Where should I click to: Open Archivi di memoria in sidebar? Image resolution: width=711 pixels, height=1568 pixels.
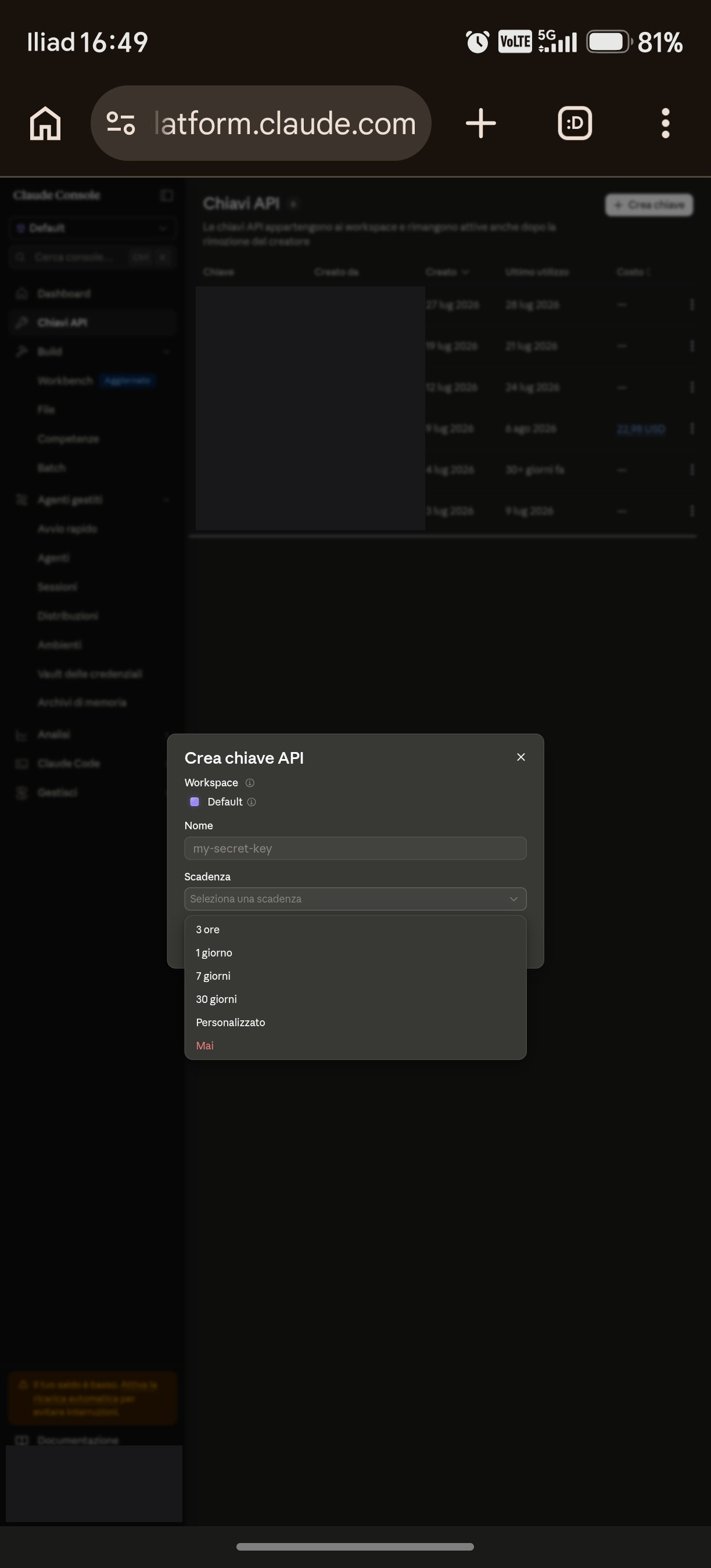(x=82, y=702)
